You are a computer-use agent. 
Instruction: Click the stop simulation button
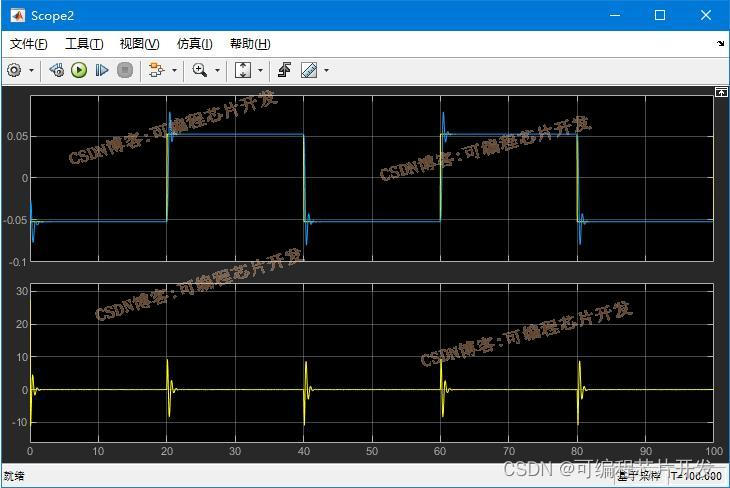click(125, 70)
